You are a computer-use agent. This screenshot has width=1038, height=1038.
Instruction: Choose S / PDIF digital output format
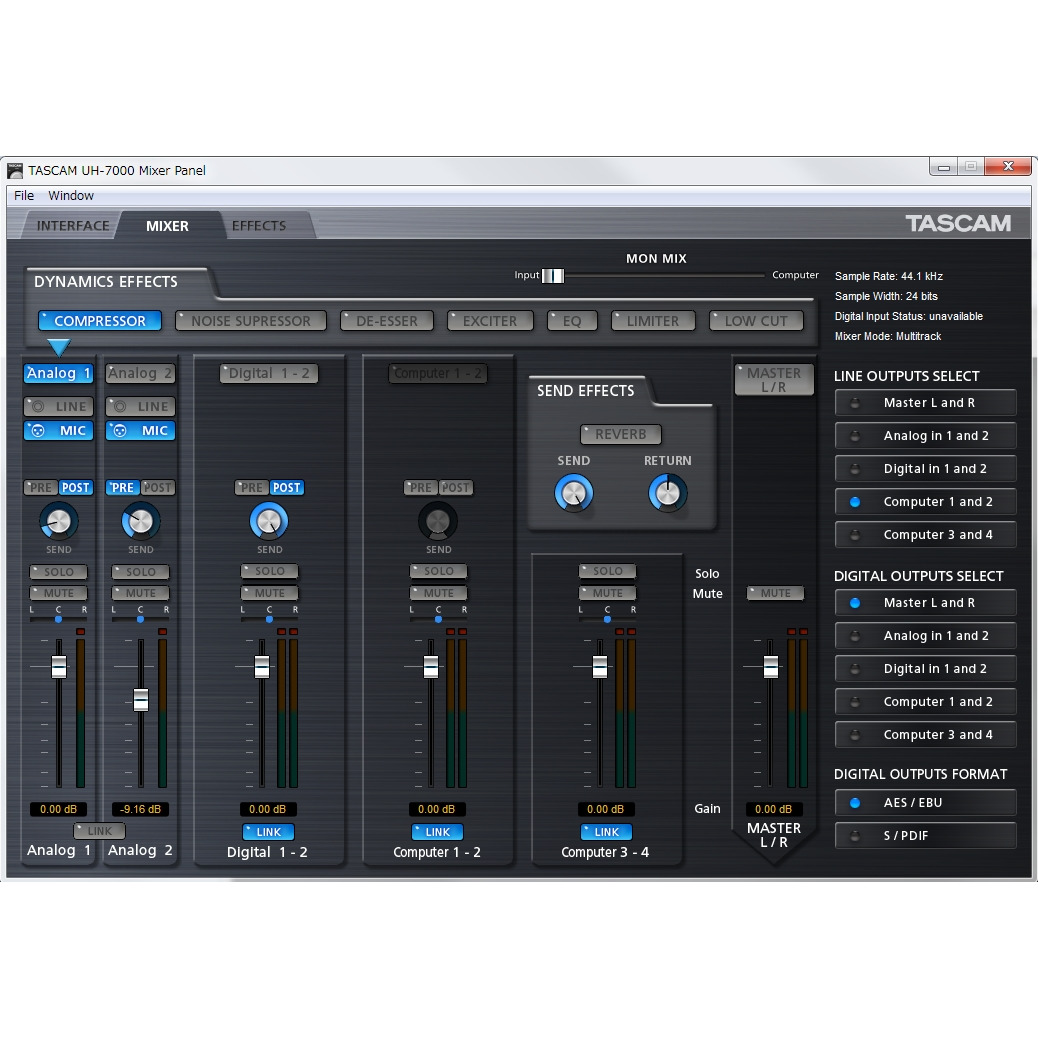coord(925,836)
